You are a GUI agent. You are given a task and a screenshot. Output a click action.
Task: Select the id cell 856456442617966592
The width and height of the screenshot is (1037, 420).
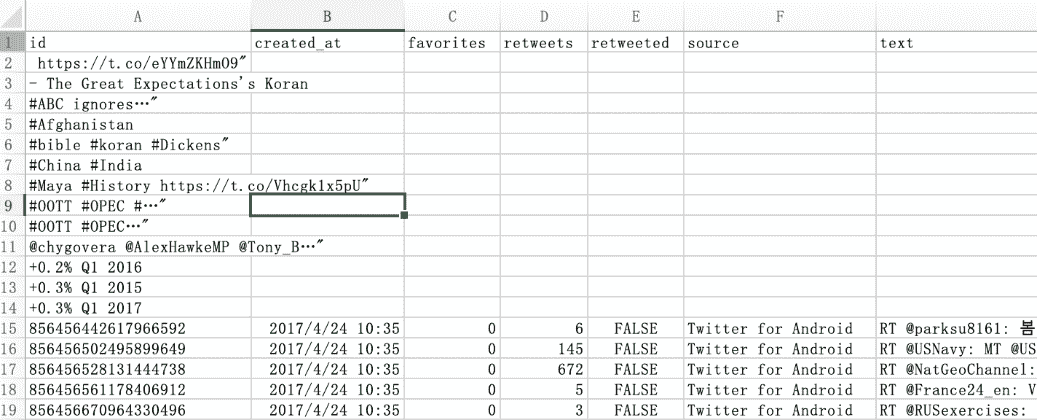coord(137,328)
